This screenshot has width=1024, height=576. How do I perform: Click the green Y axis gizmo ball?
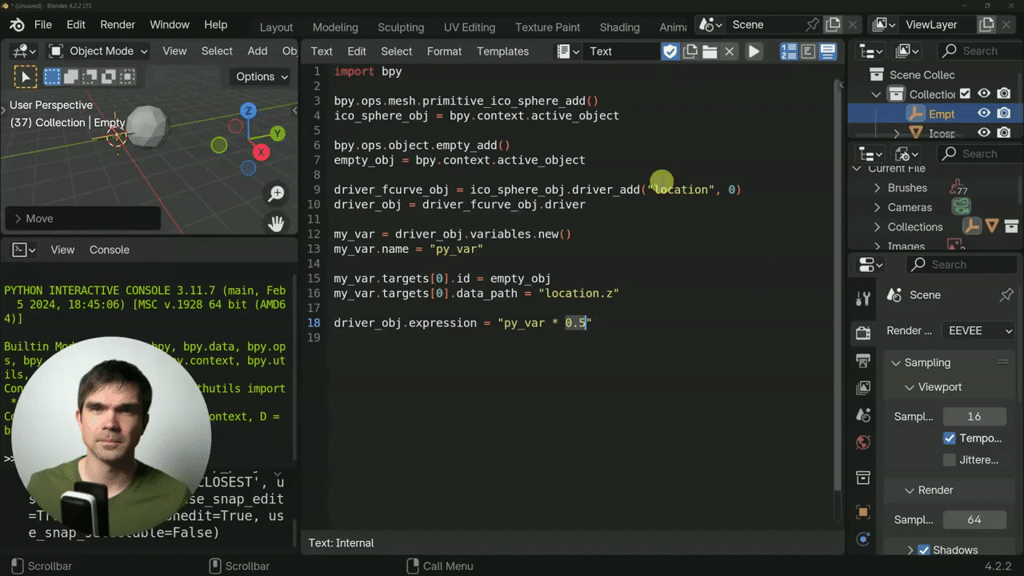[x=278, y=134]
